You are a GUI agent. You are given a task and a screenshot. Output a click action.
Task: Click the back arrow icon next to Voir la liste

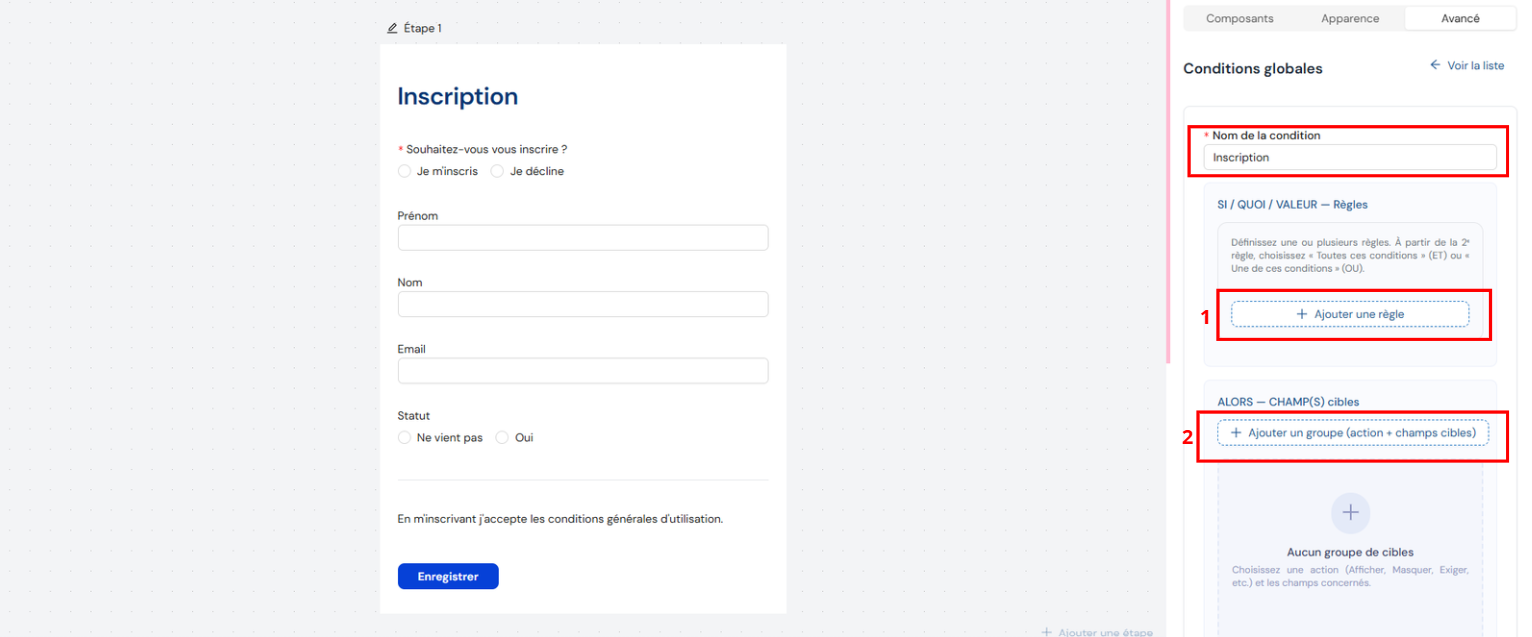(x=1435, y=65)
